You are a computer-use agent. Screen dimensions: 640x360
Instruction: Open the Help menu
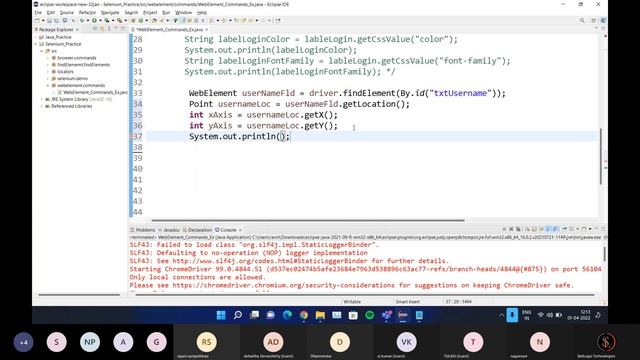(x=202, y=13)
